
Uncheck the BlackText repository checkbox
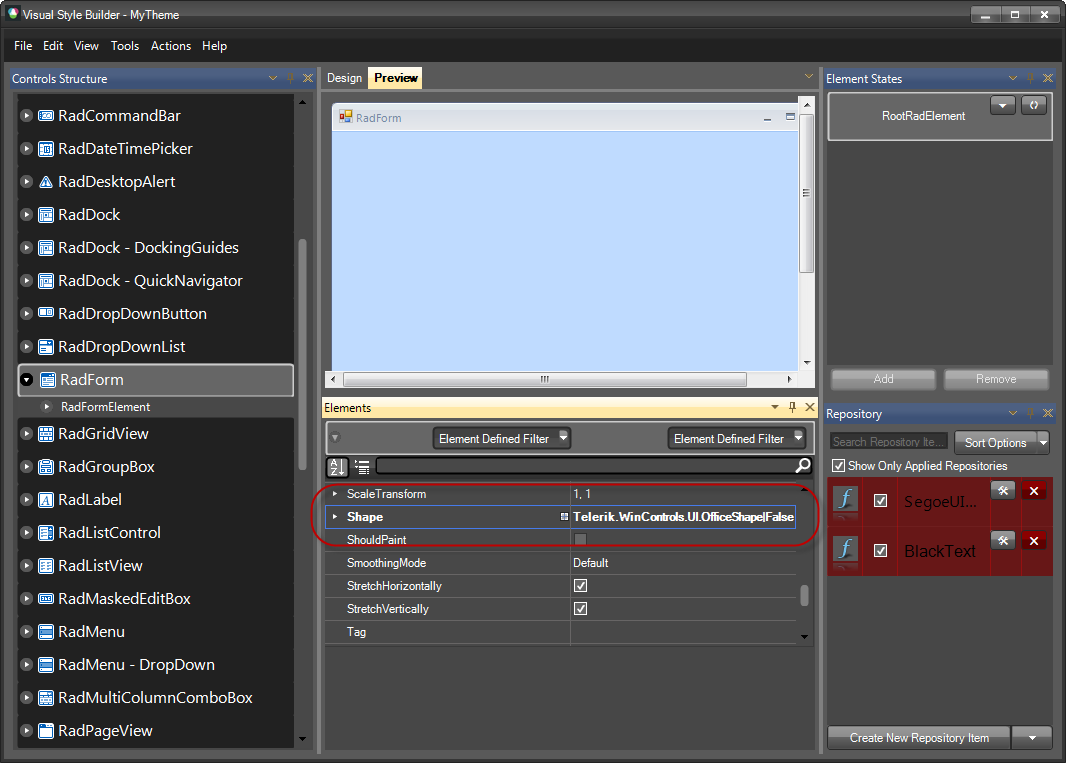point(880,550)
